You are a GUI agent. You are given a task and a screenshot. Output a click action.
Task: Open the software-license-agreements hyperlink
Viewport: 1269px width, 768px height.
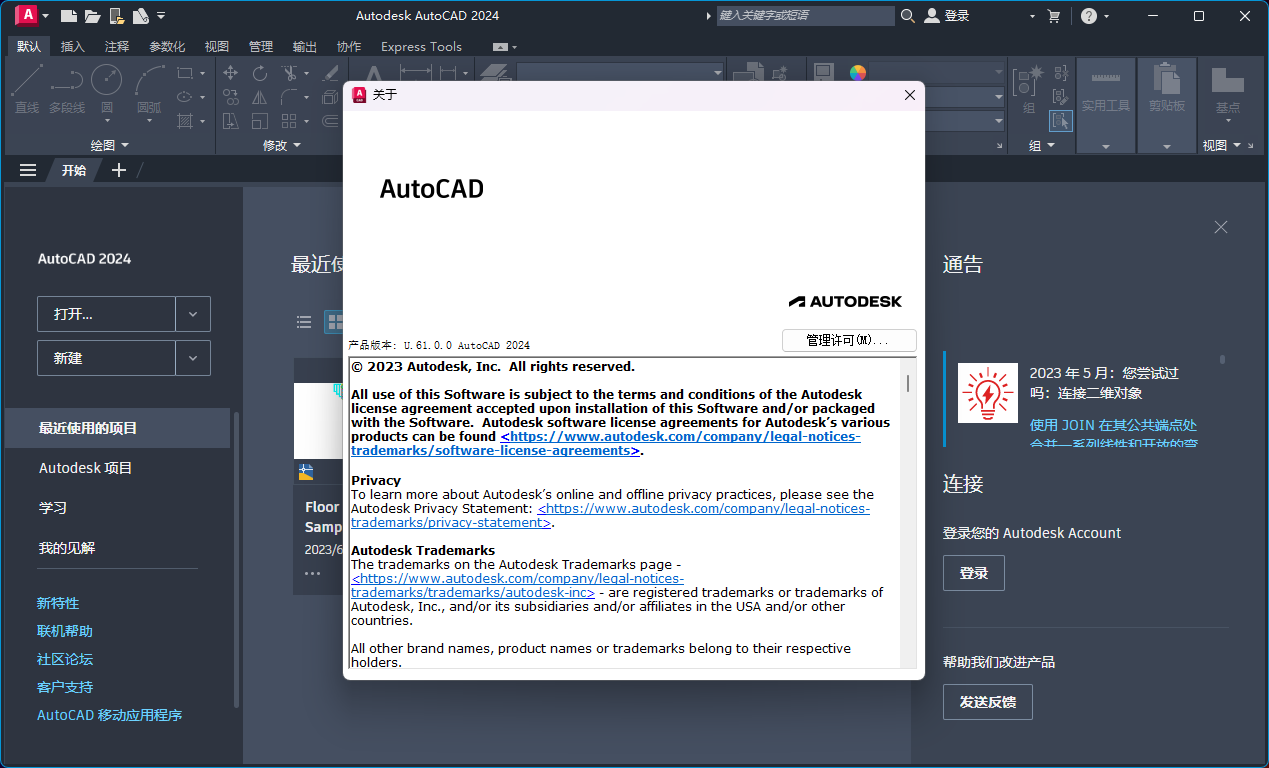(x=605, y=444)
